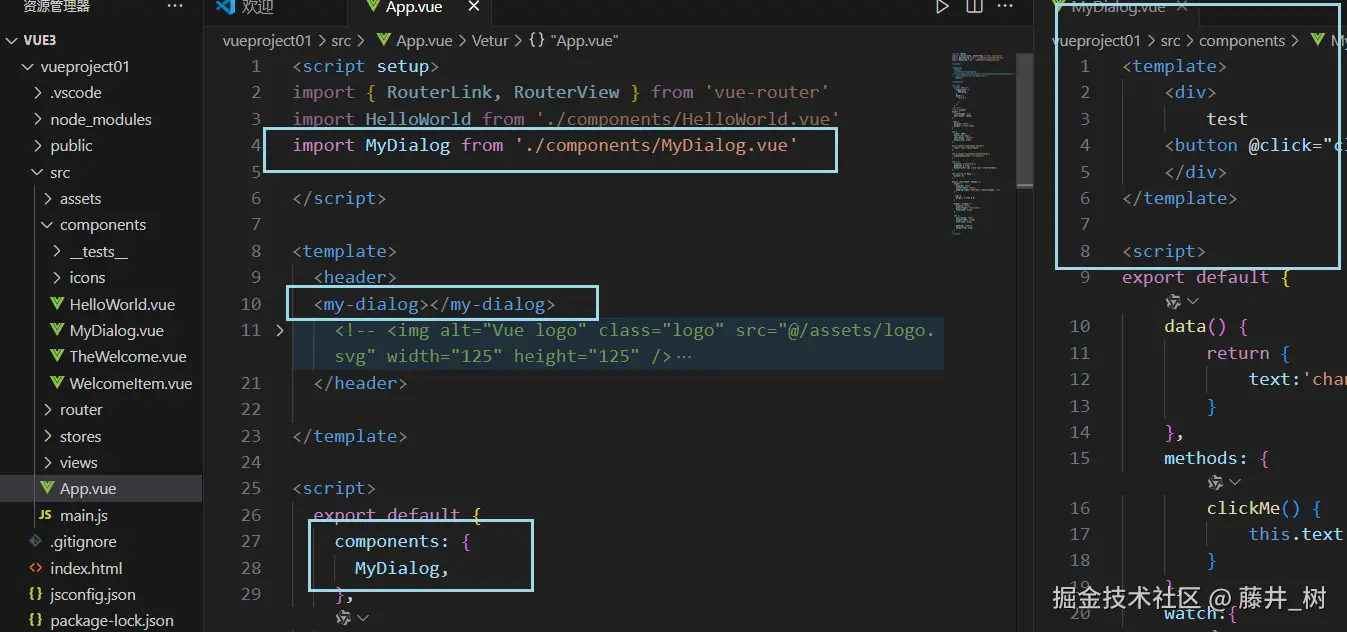Screen dimensions: 1347x632
Task: Click the JS icon beside main.js
Action: [x=45, y=516]
